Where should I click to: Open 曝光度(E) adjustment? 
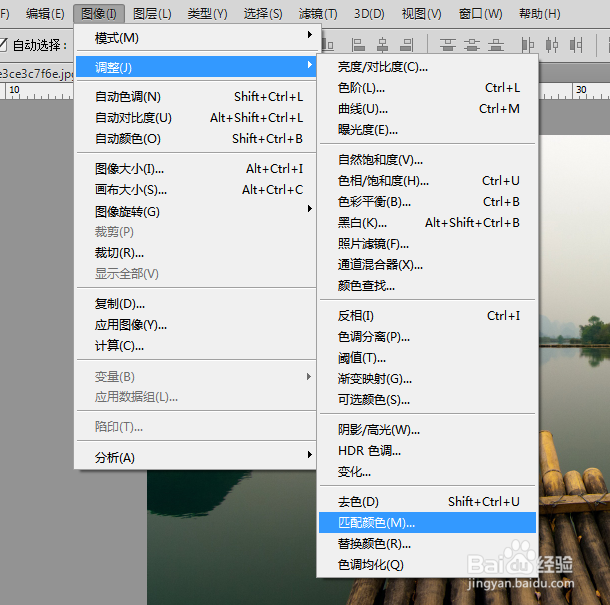tap(427, 130)
